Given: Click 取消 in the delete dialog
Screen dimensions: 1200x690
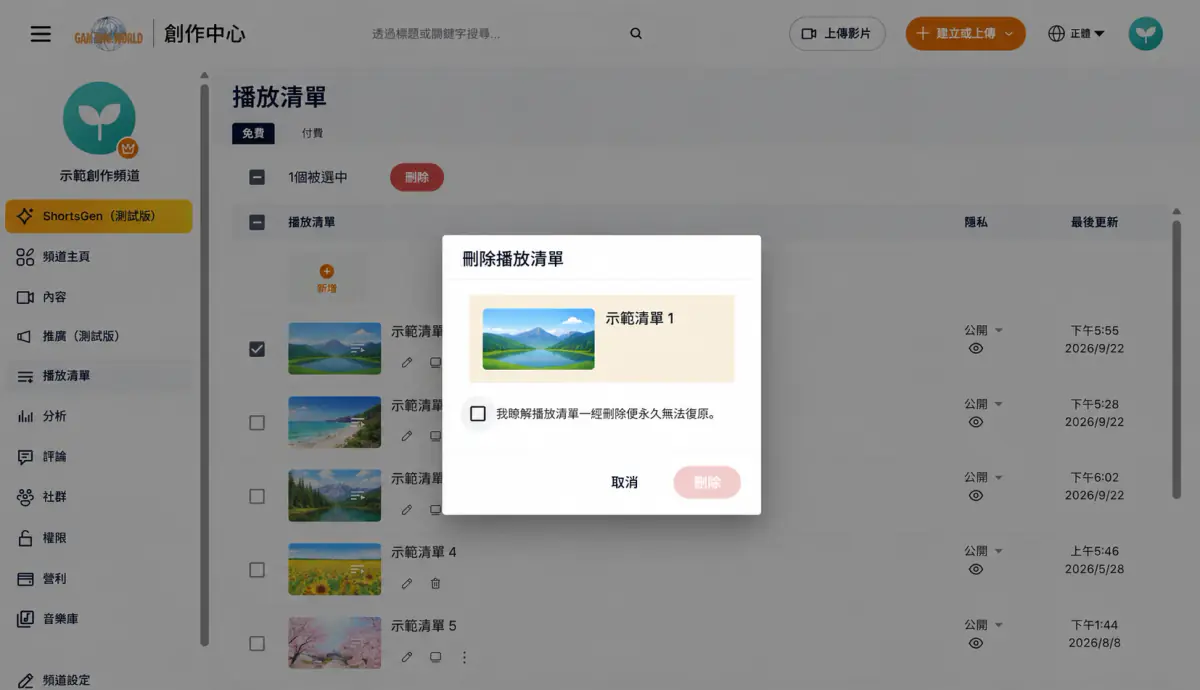Looking at the screenshot, I should [625, 482].
